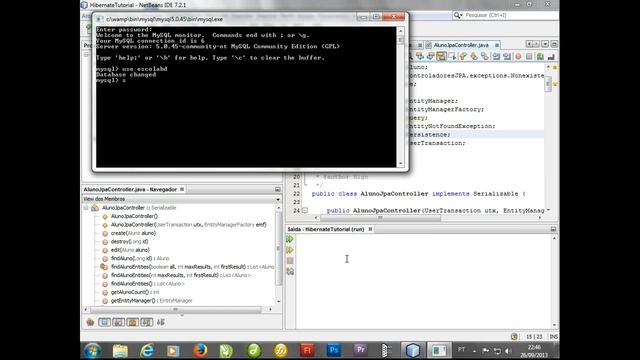This screenshot has width=640, height=360.
Task: Open Adobe Flash from the taskbar
Action: pyautogui.click(x=307, y=350)
